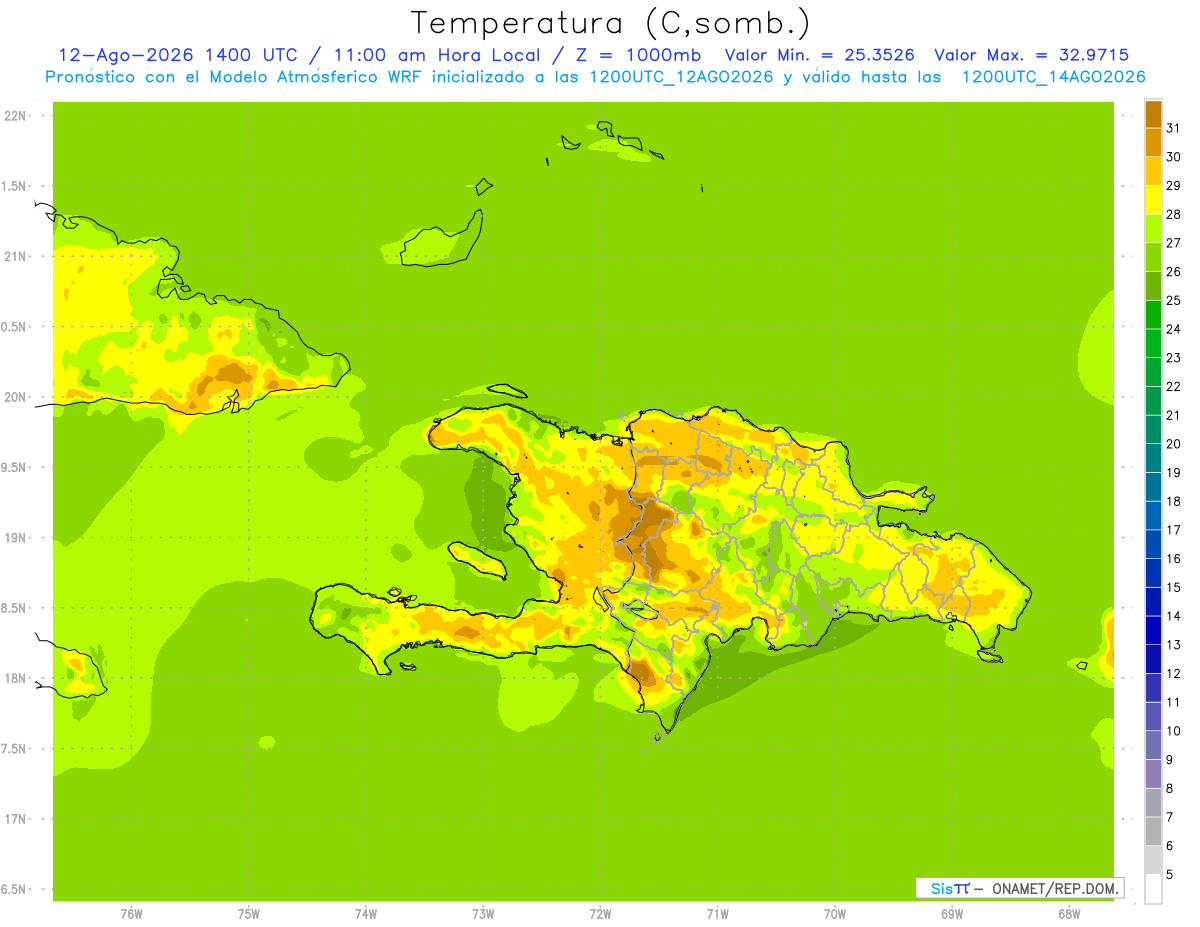Click the 68W longitude axis label
Screen dimensions: 1200x927
pos(1069,914)
